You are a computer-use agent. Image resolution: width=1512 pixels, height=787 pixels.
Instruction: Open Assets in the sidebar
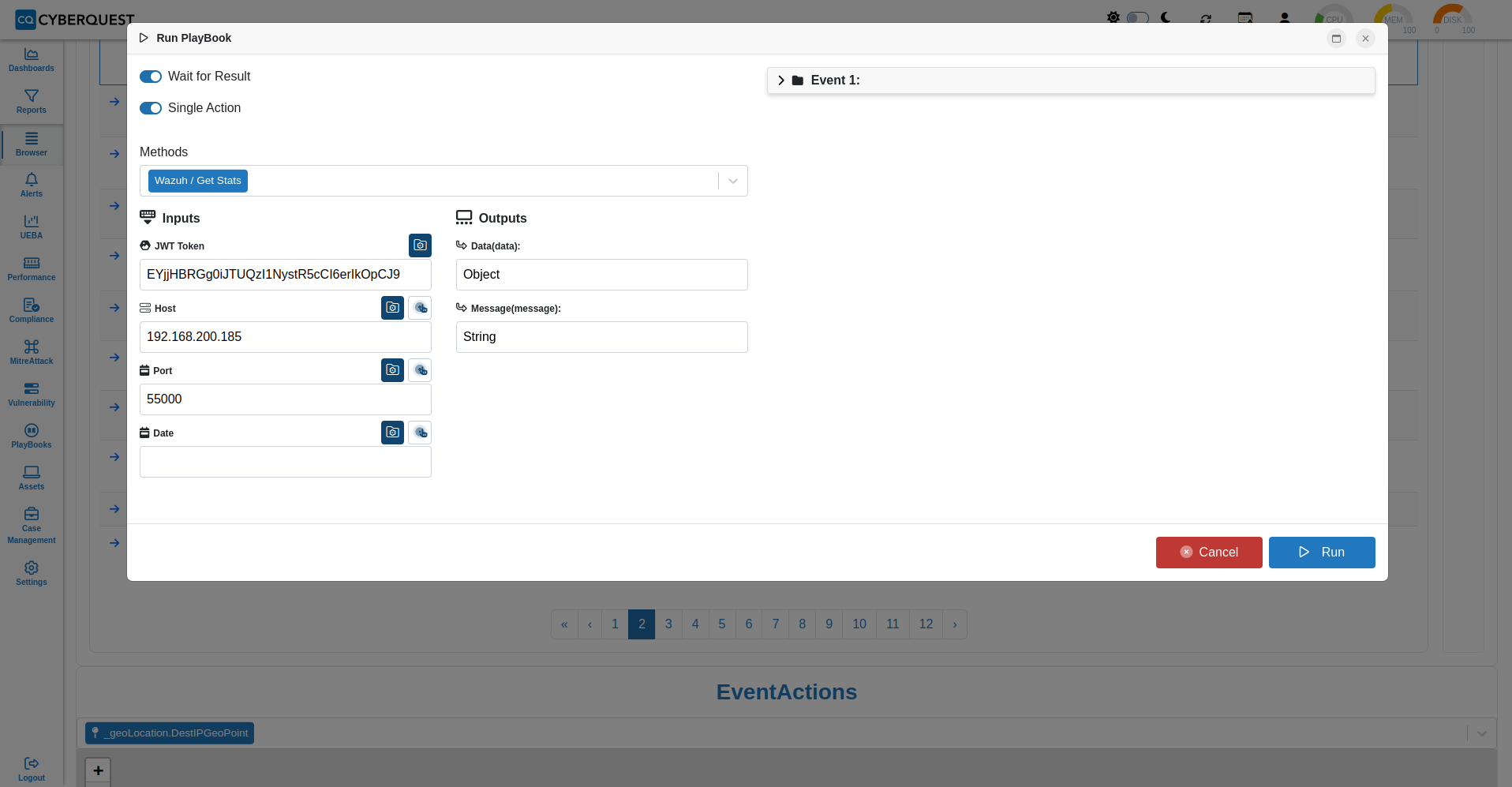tap(32, 478)
